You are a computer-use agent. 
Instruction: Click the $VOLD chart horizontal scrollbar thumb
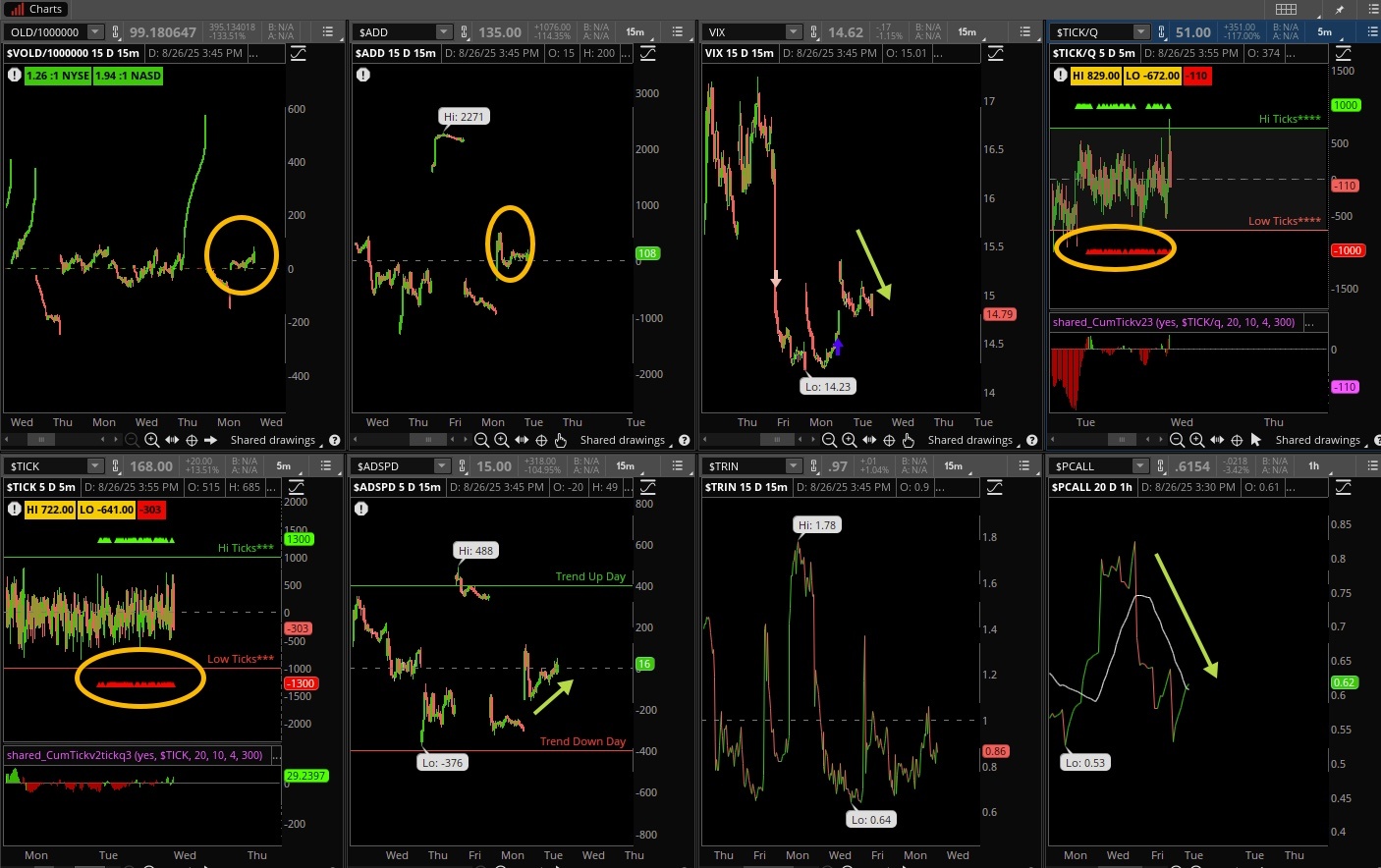tap(41, 440)
